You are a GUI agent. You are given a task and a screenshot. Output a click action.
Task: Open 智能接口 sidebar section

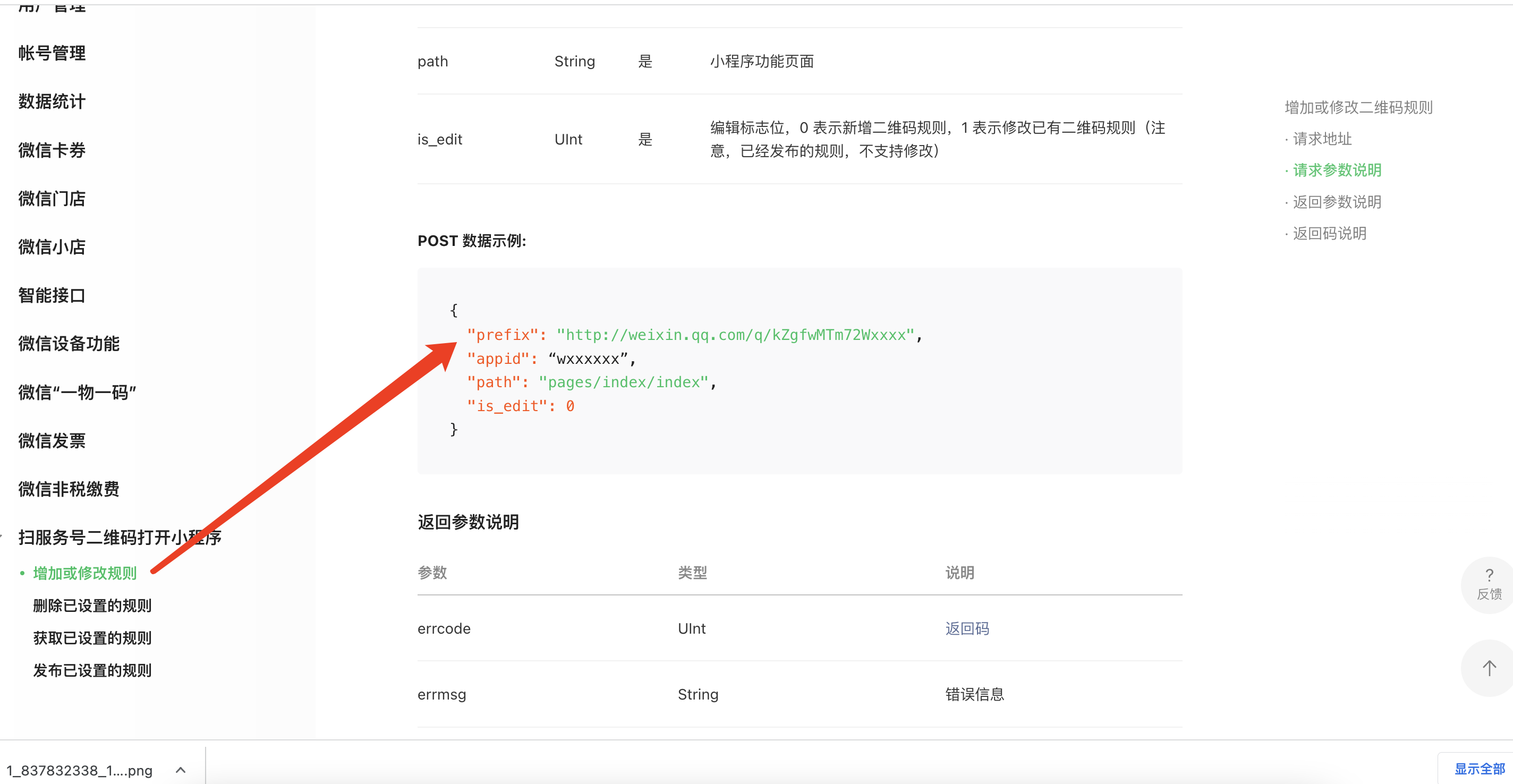click(52, 295)
